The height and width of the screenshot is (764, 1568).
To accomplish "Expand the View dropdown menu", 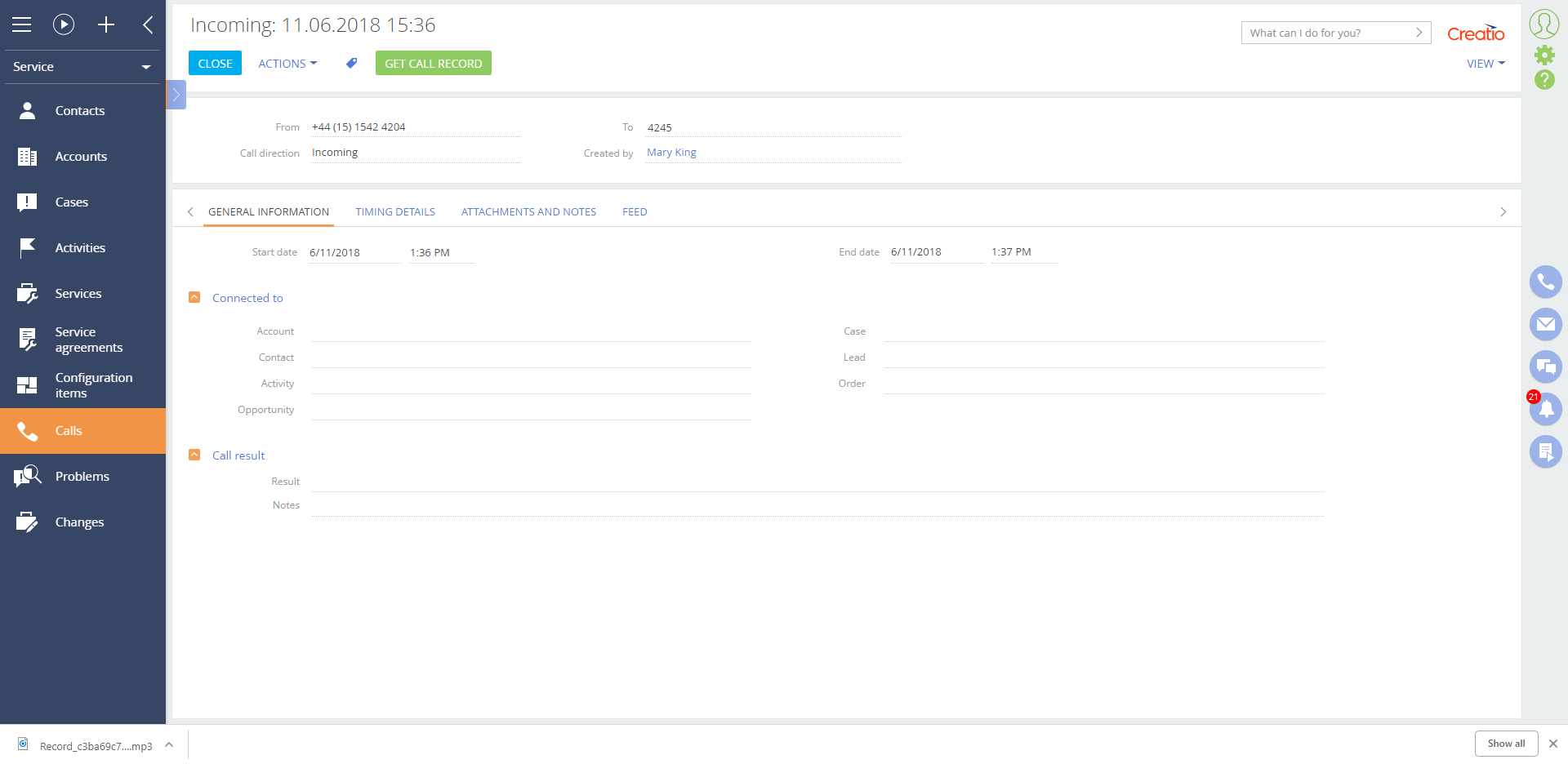I will tap(1486, 64).
